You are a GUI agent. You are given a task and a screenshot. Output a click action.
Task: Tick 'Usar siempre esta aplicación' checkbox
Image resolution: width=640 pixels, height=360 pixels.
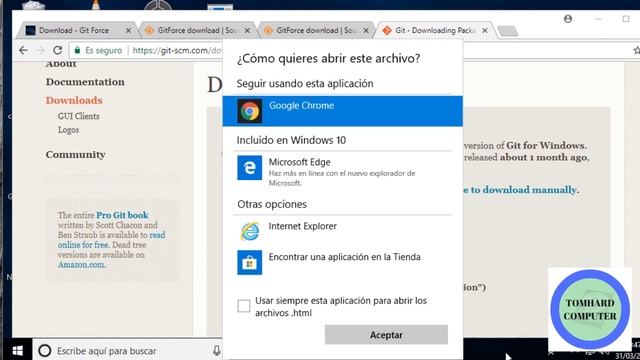pos(244,306)
